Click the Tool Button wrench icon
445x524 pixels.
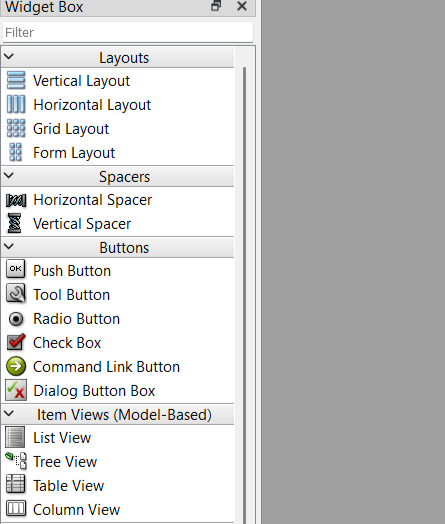point(16,294)
